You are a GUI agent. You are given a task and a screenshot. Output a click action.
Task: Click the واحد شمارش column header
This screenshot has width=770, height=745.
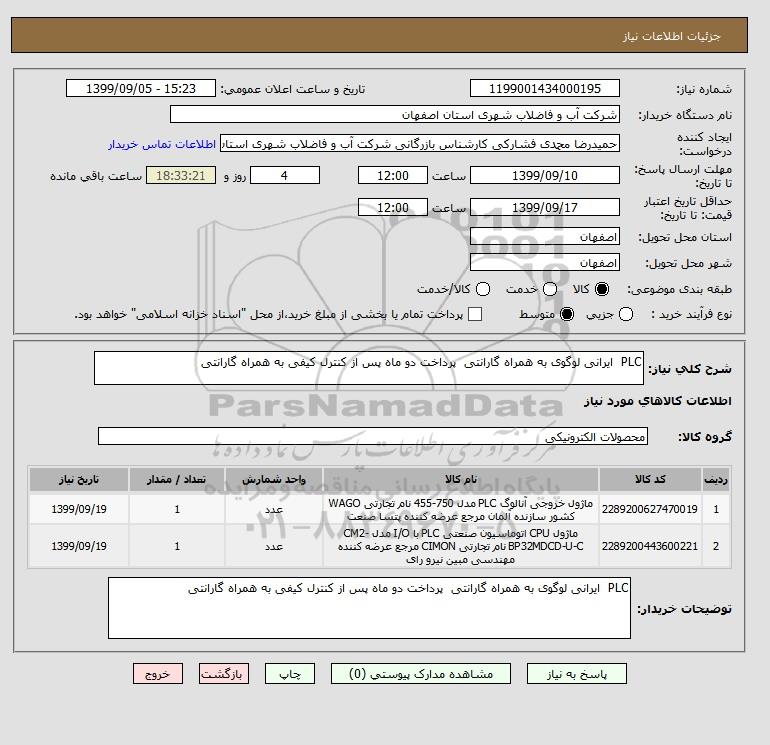pos(274,479)
